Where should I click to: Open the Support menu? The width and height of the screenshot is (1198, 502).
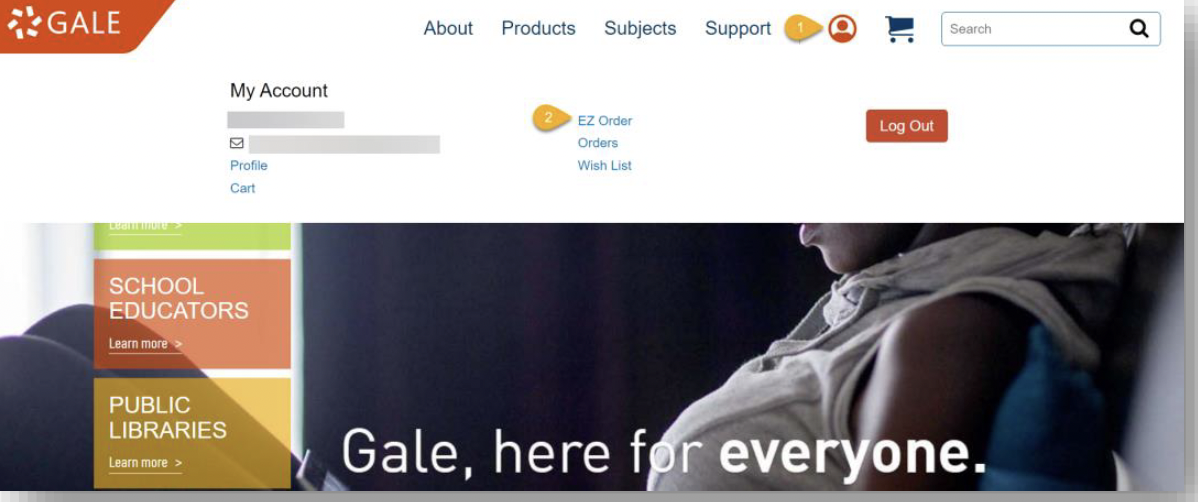point(738,28)
